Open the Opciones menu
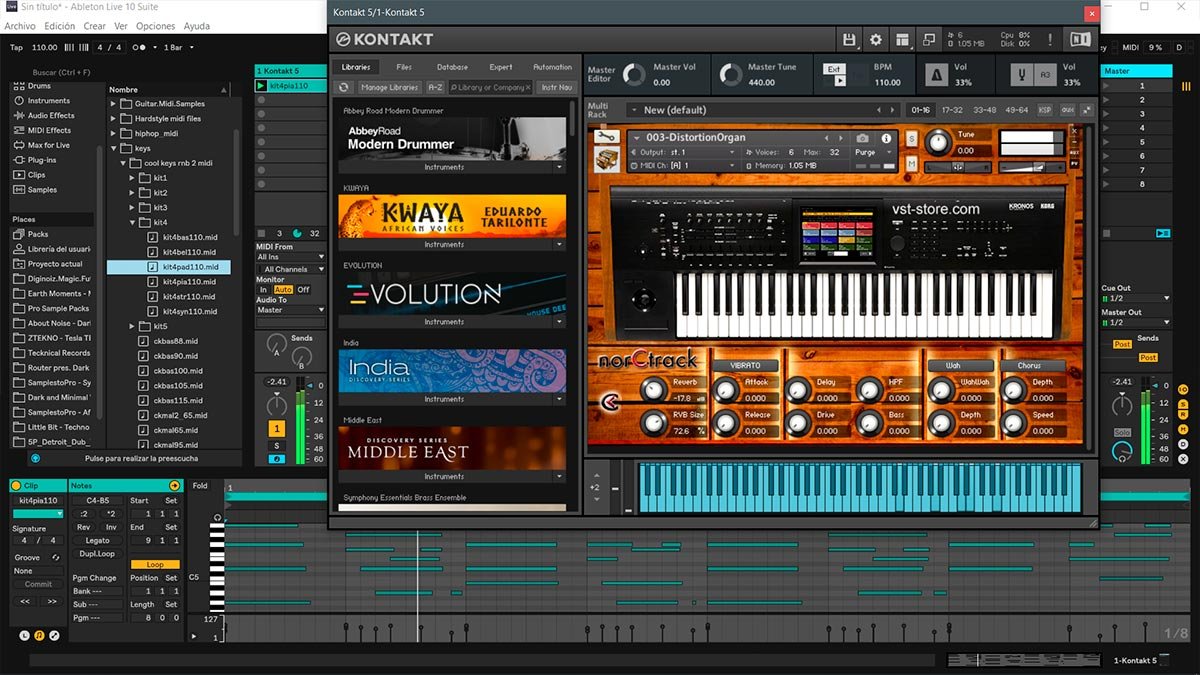The width and height of the screenshot is (1200, 675). pyautogui.click(x=155, y=26)
